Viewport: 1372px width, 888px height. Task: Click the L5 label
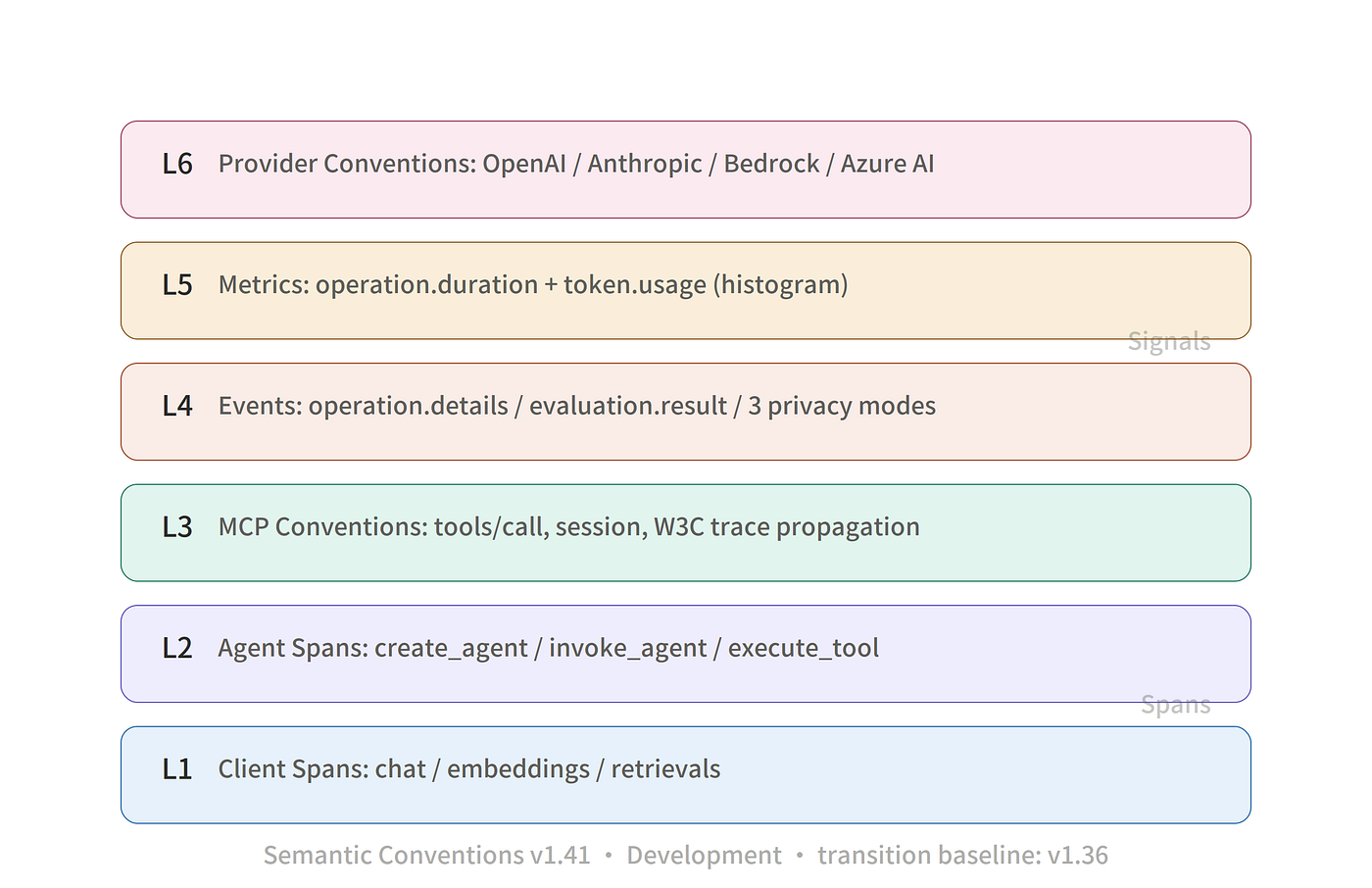177,285
